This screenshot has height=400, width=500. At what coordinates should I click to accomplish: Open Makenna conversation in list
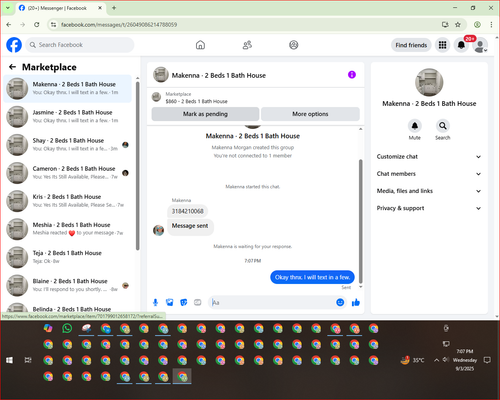68,88
